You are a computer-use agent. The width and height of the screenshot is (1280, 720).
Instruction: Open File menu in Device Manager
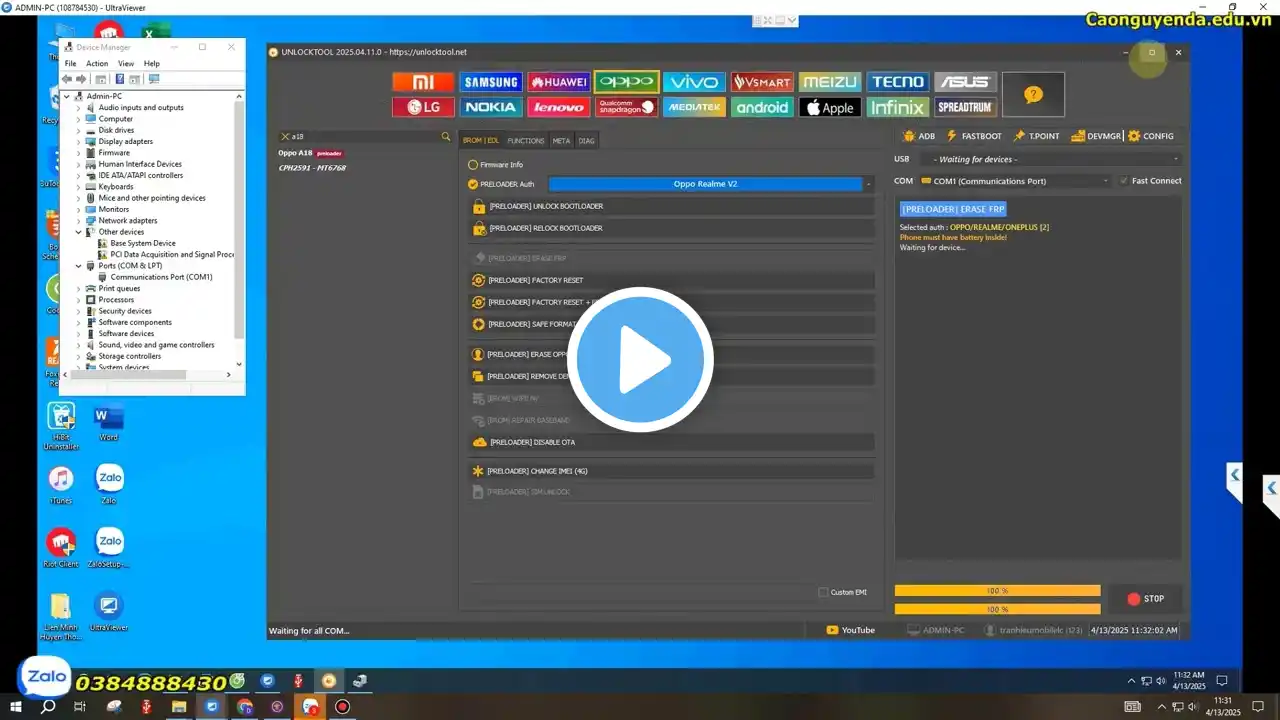[x=71, y=64]
